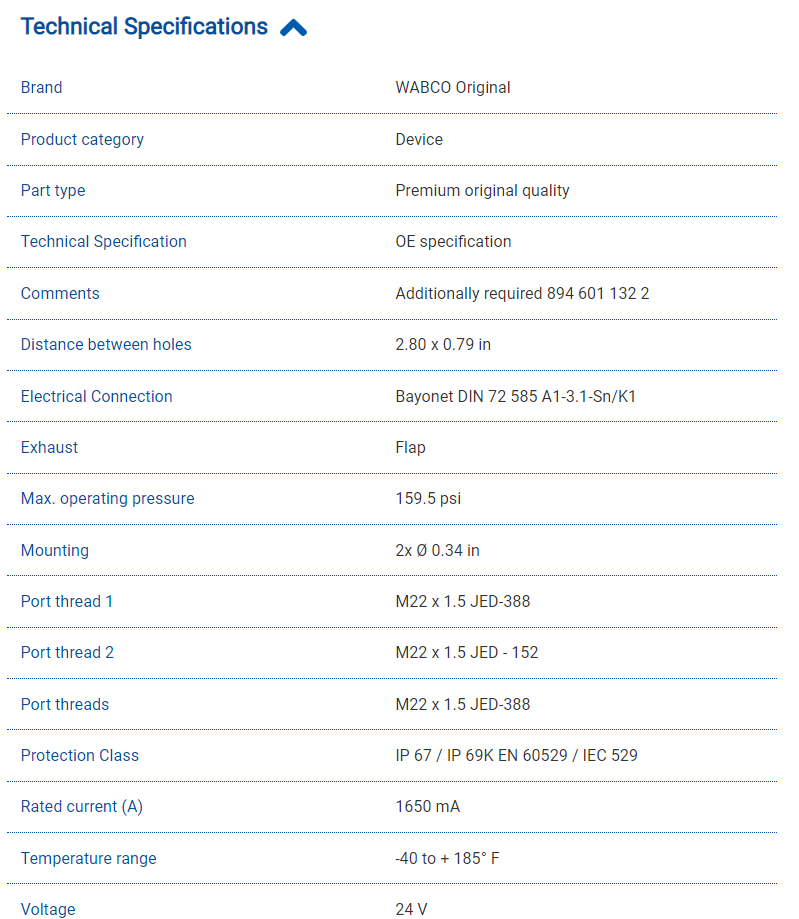Click the Protection Class label
The height and width of the screenshot is (919, 799).
[x=80, y=756]
